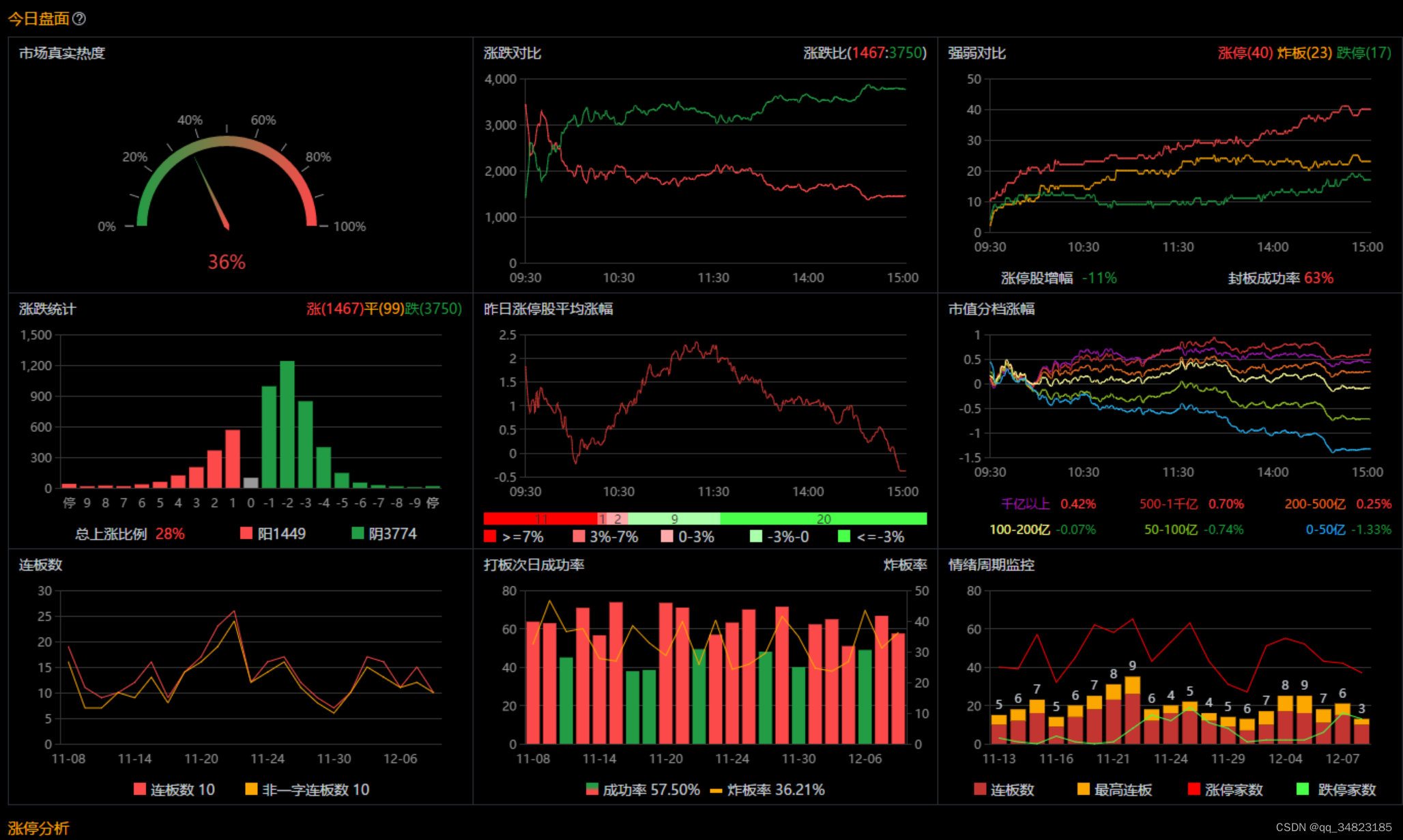Click the 阴3774 green legend square

[x=358, y=533]
